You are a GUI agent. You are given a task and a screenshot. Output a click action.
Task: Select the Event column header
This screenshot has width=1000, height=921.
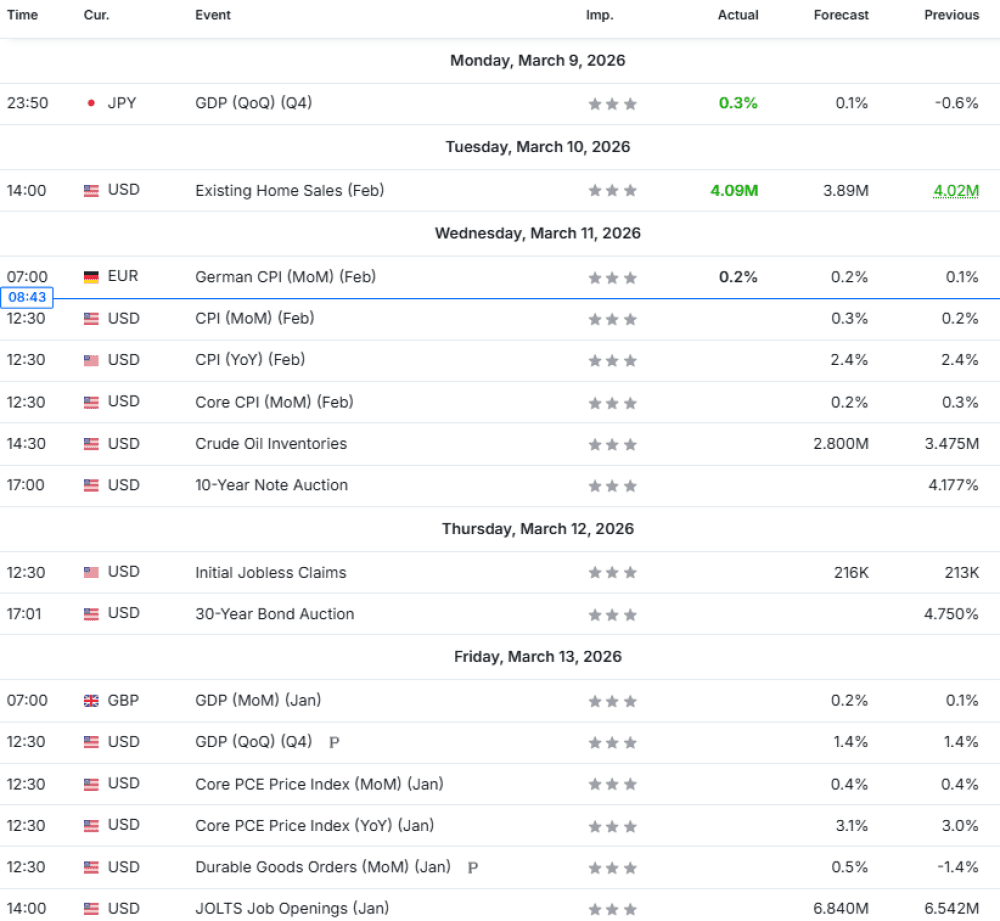click(213, 15)
